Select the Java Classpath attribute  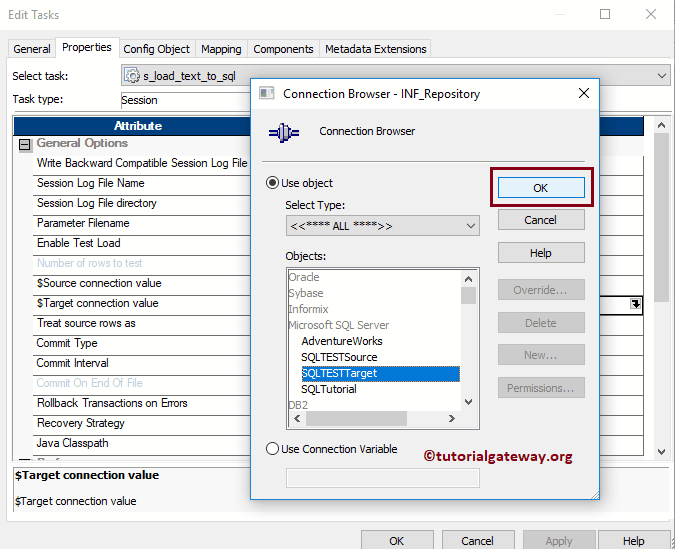(72, 443)
